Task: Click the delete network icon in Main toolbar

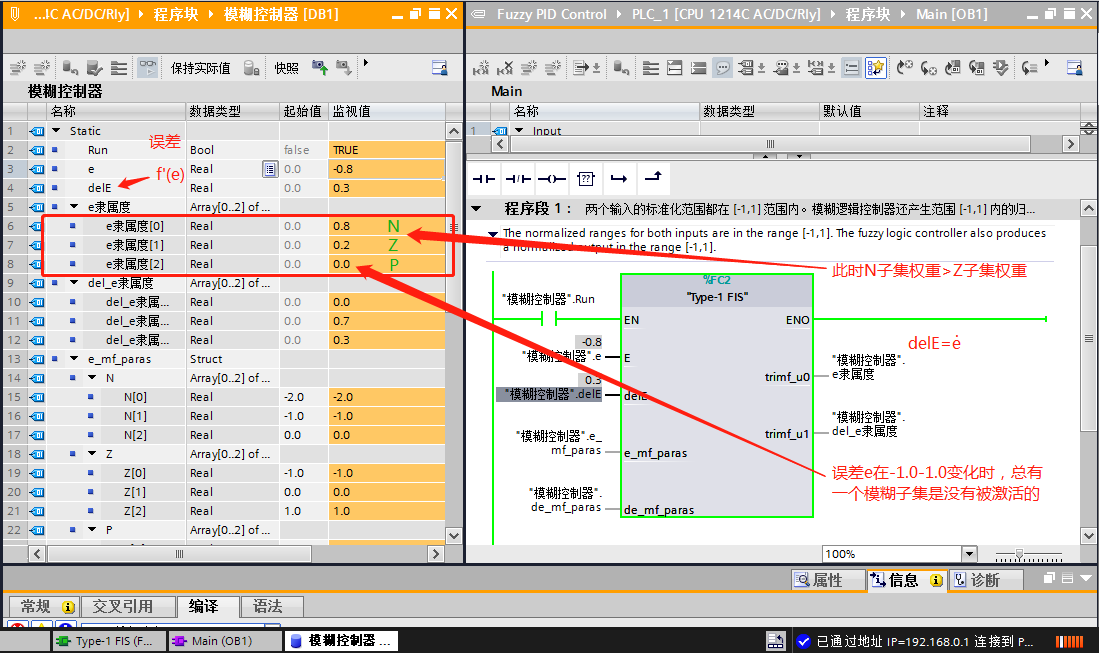Action: 505,68
